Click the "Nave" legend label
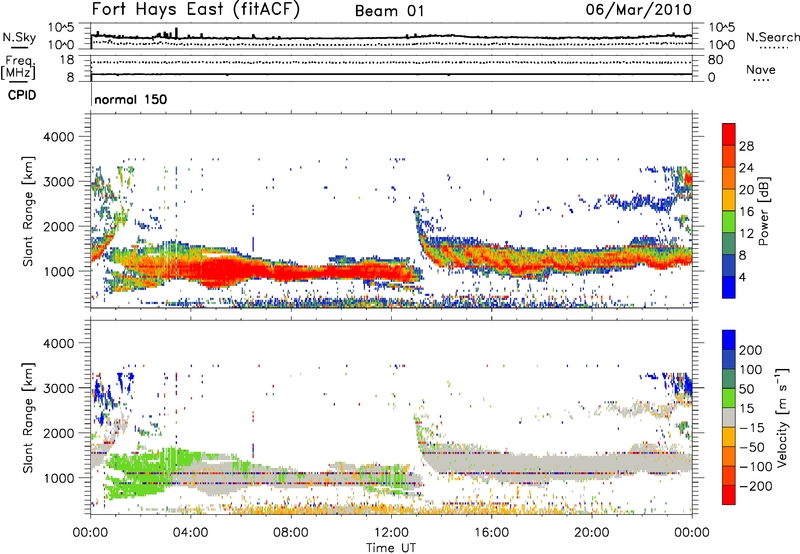This screenshot has width=800, height=554. click(x=760, y=69)
